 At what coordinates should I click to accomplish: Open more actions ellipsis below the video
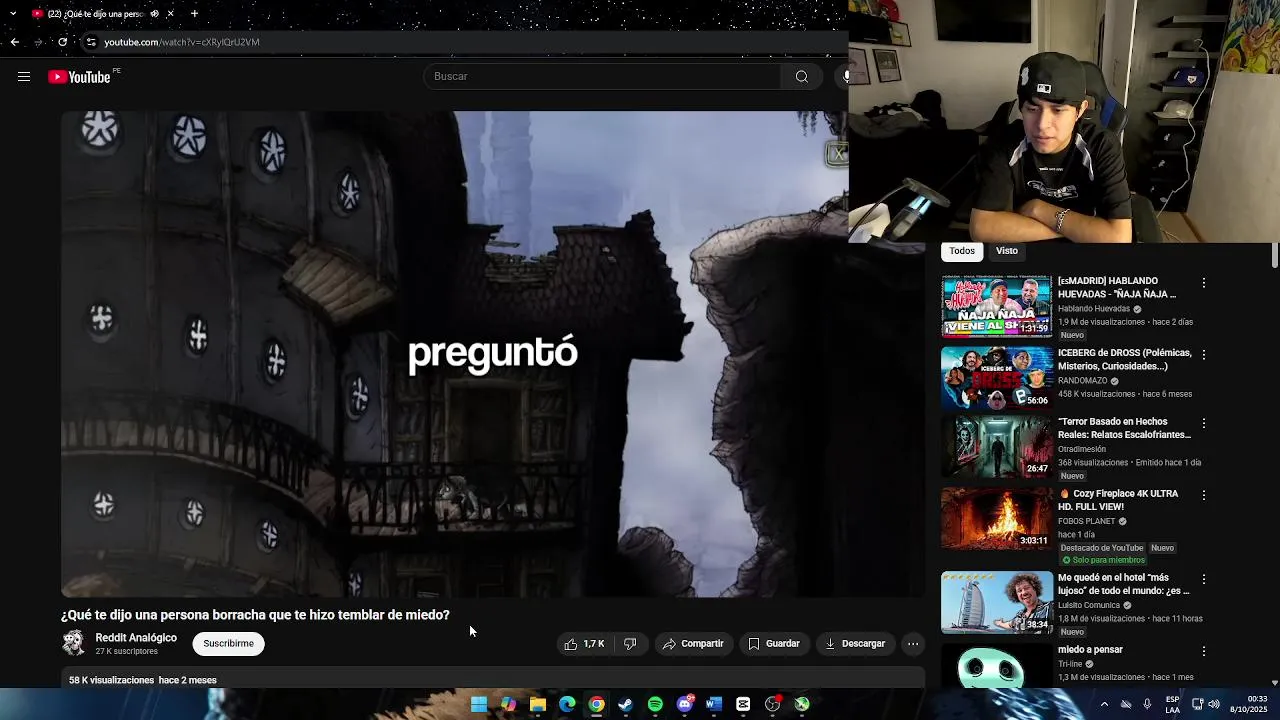[x=913, y=644]
